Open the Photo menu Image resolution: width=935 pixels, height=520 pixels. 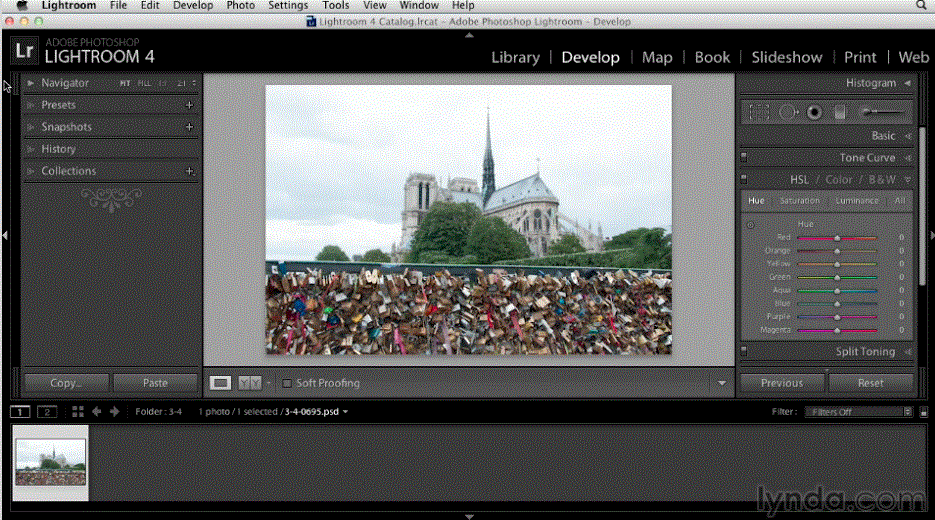(240, 5)
